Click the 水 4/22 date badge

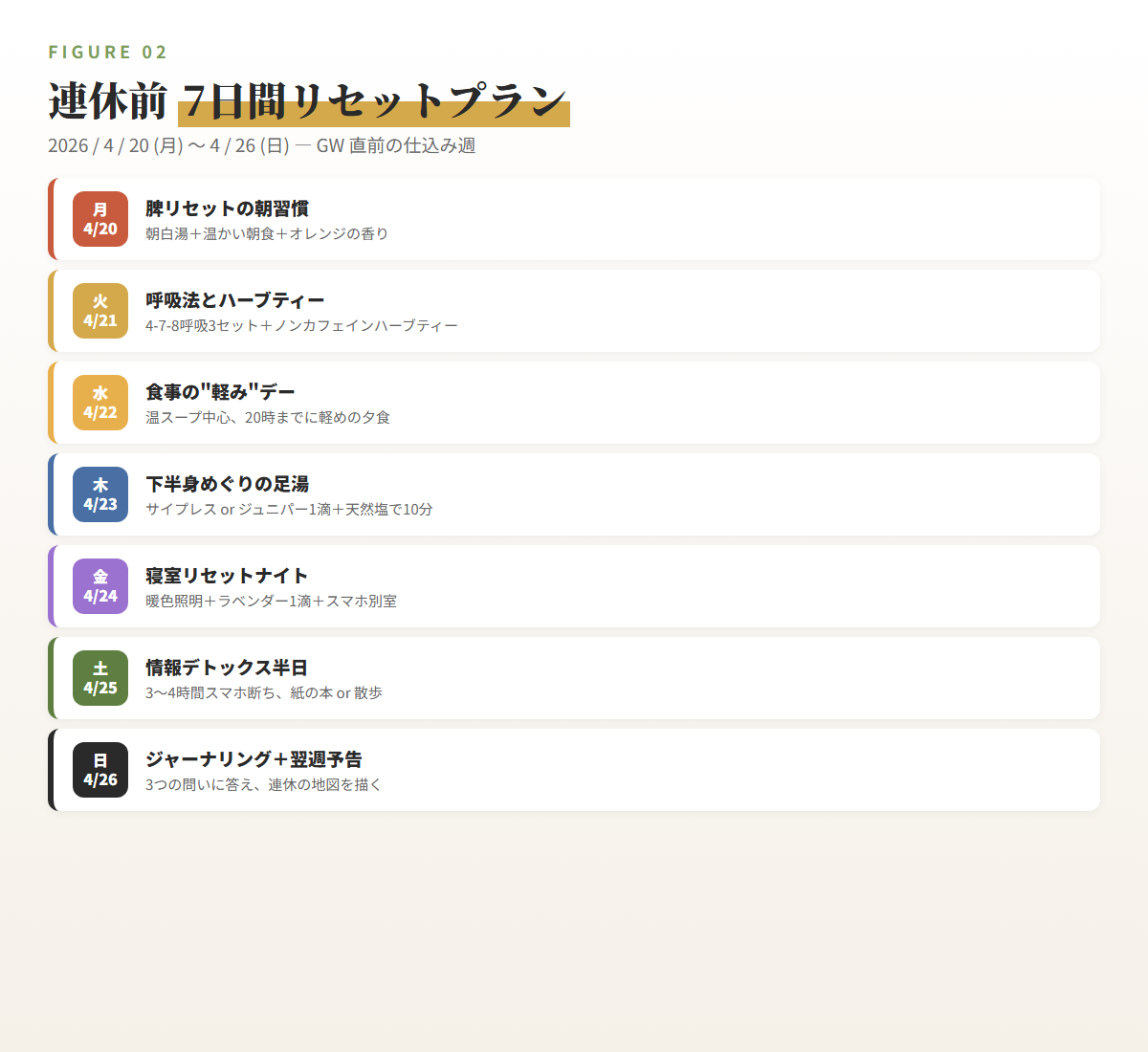coord(100,403)
